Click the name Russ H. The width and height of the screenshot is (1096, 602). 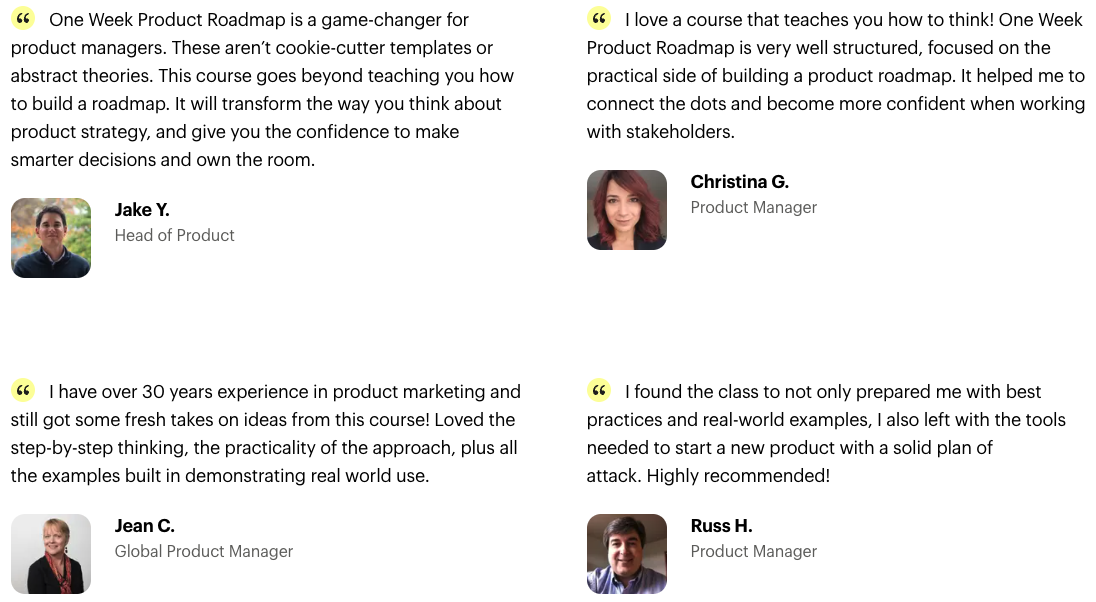point(721,526)
